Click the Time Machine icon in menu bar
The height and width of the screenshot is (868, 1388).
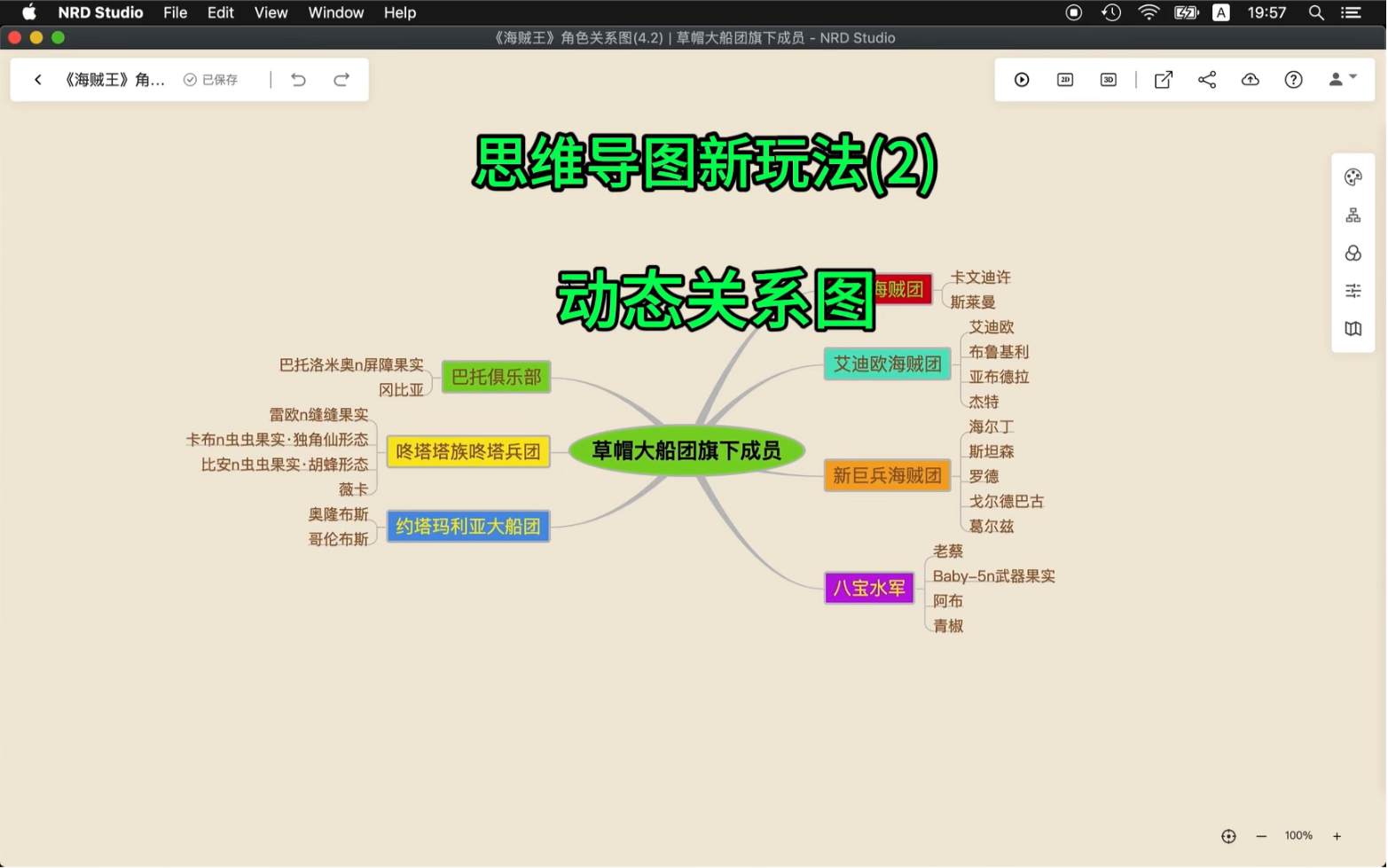pyautogui.click(x=1112, y=12)
